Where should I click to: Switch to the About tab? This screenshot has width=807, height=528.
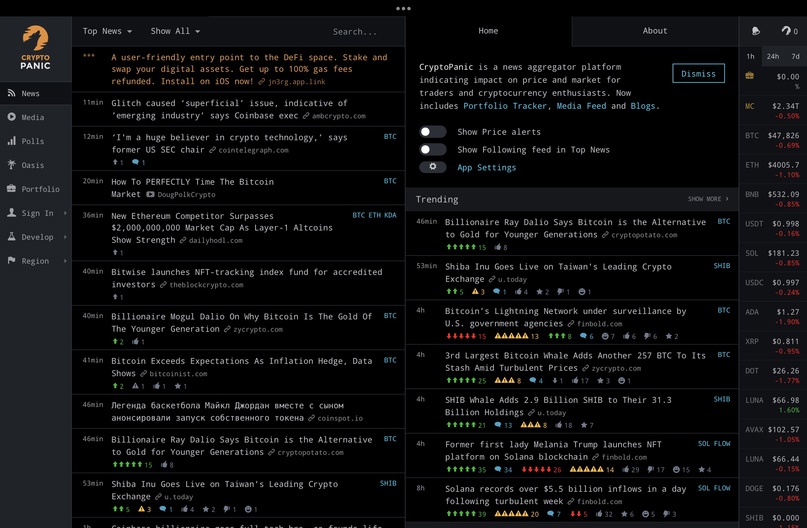tap(655, 31)
